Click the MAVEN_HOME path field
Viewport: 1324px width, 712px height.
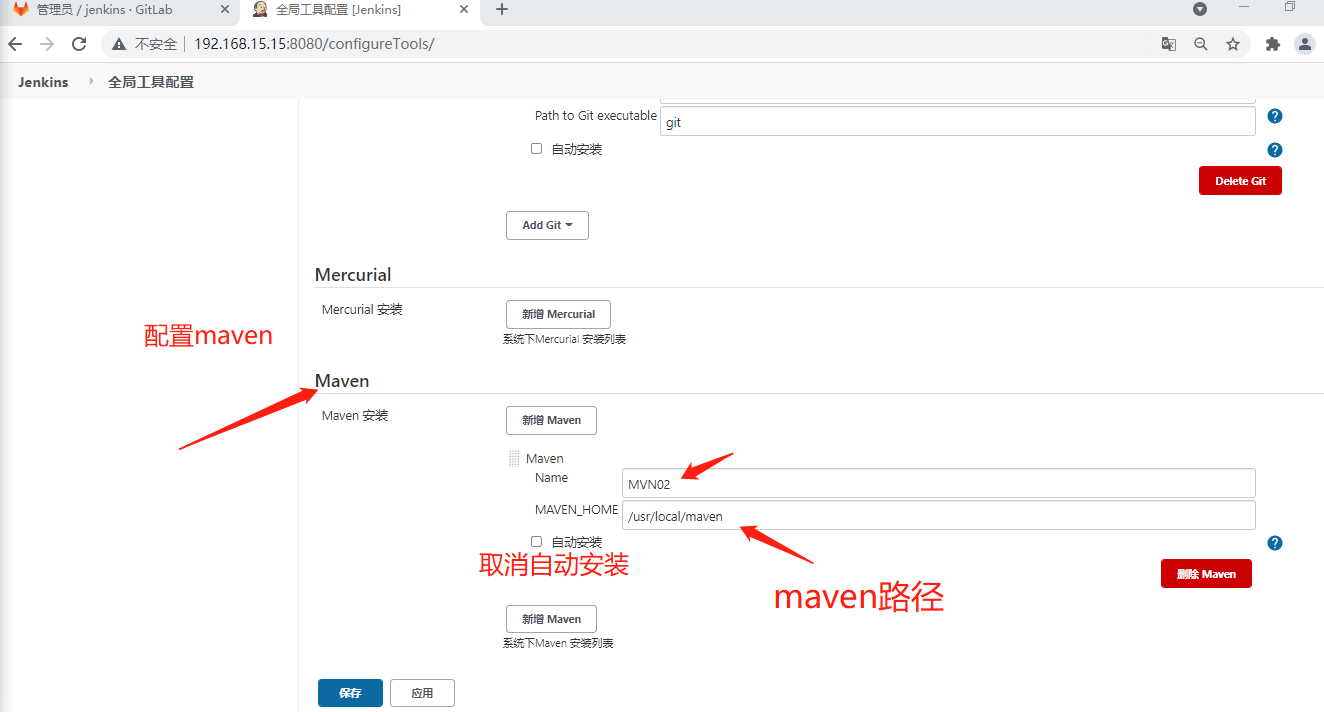937,516
